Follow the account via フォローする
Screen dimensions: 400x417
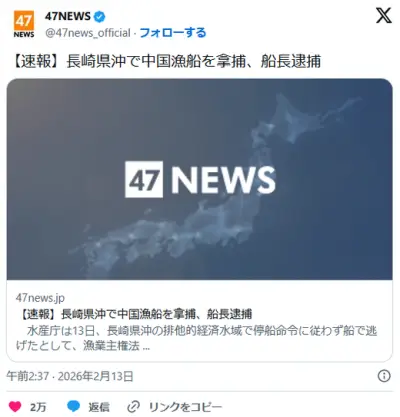pyautogui.click(x=173, y=33)
